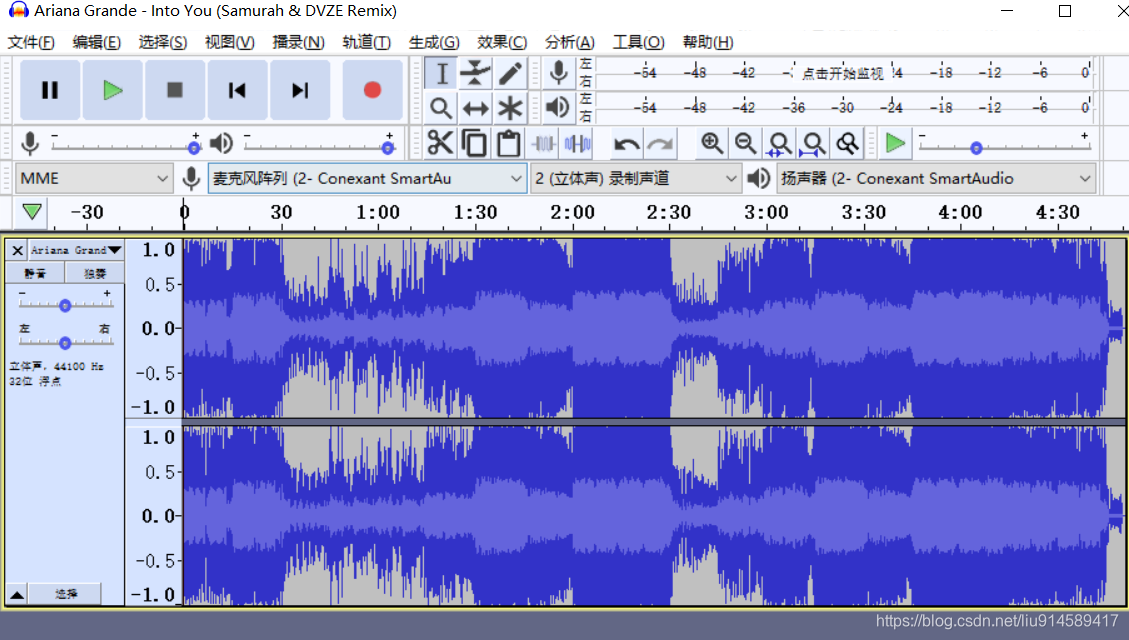Click the 0.0 center of the top channel's vertical scale
Viewport: 1129px width, 640px height.
158,329
